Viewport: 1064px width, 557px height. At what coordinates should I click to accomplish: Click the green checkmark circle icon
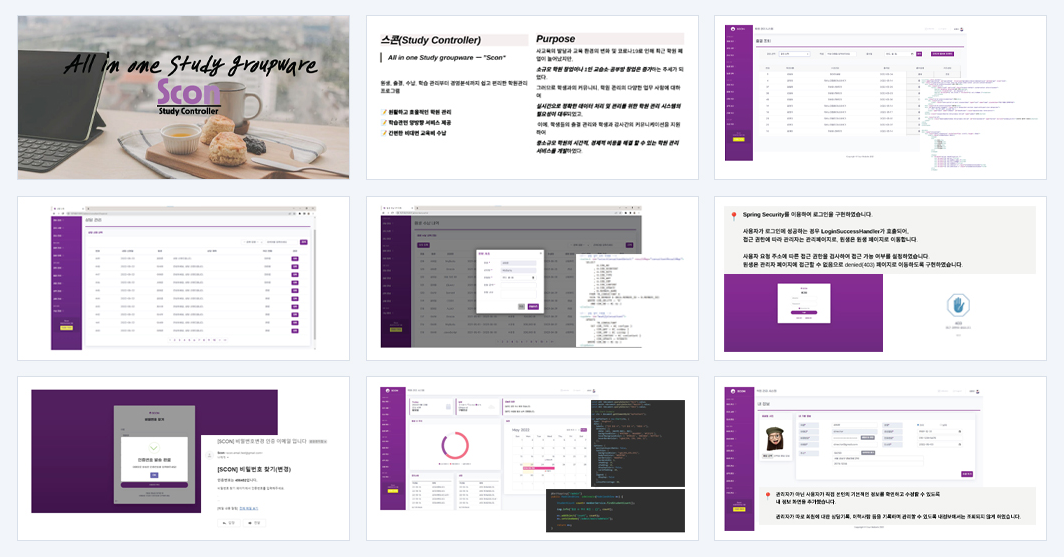pyautogui.click(x=154, y=448)
